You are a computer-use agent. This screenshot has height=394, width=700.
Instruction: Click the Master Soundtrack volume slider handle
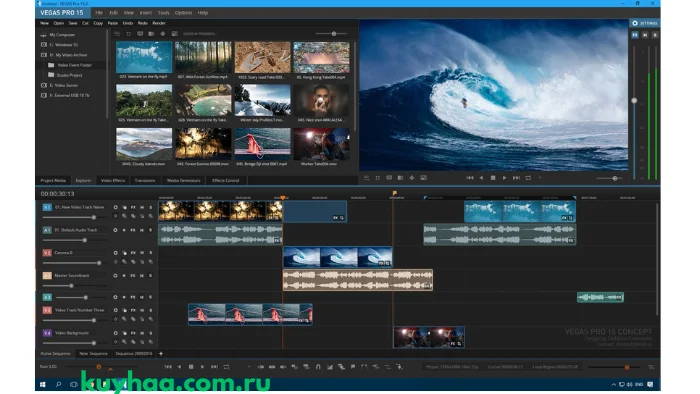tap(71, 286)
